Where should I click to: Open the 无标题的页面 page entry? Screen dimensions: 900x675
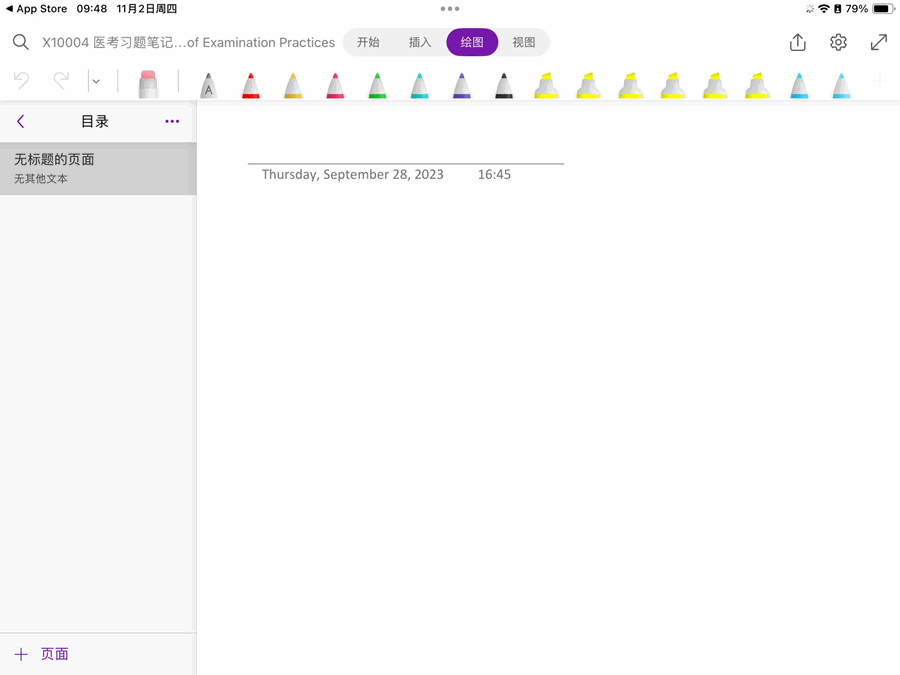(x=97, y=168)
